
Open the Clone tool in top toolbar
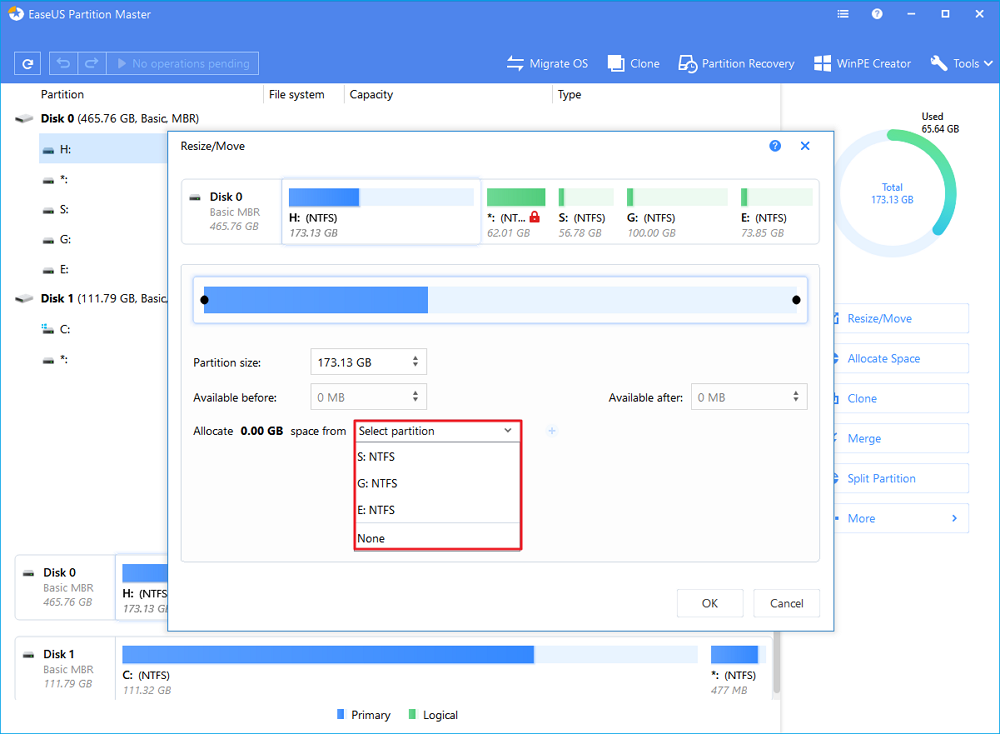click(x=633, y=64)
